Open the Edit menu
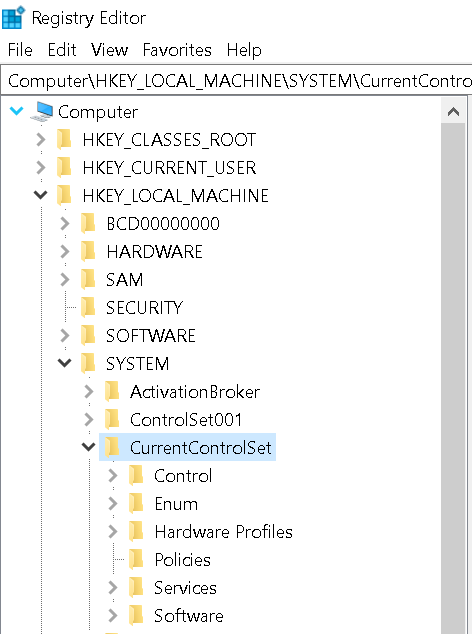Image resolution: width=472 pixels, height=634 pixels. coord(62,50)
